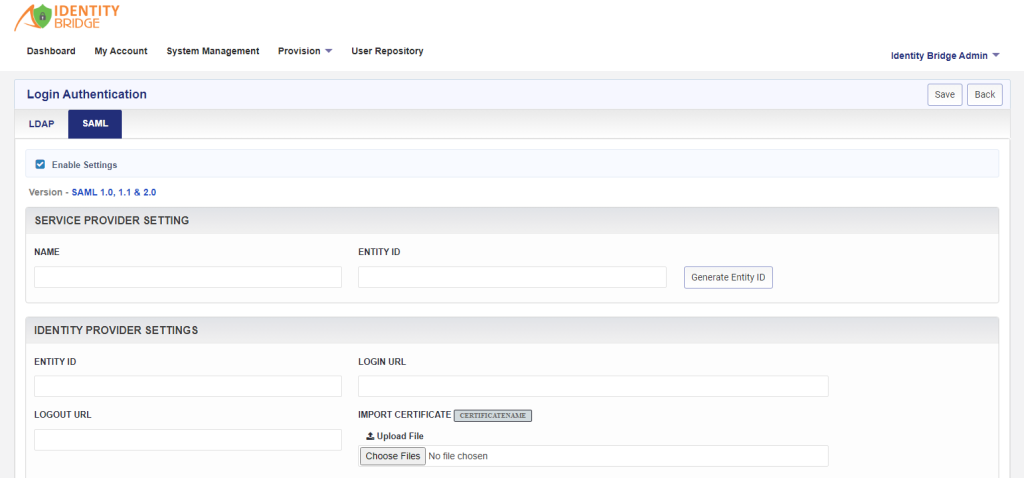
Task: Save the login authentication settings
Action: 944,95
